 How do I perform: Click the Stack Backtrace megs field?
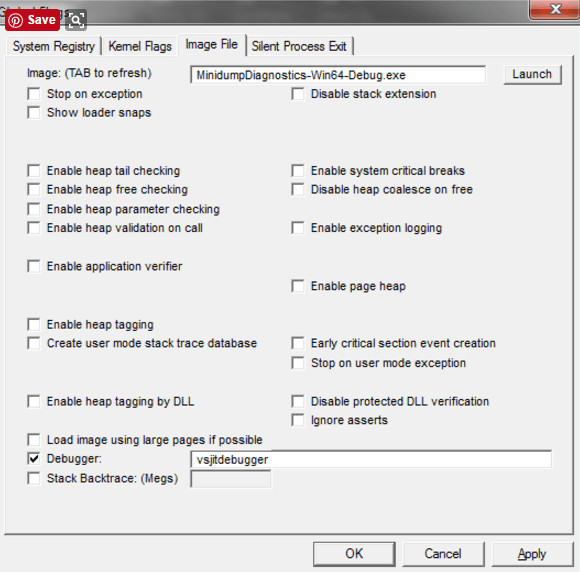click(231, 479)
